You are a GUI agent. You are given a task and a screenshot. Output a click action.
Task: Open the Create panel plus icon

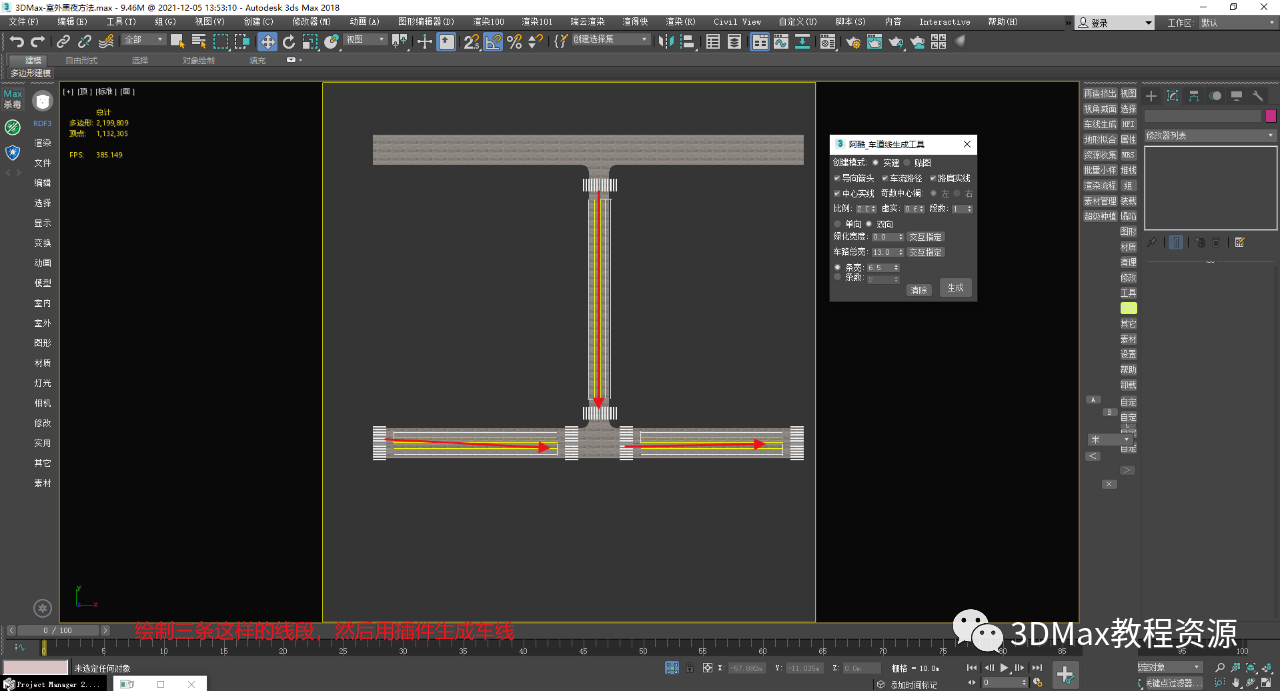pos(1151,96)
